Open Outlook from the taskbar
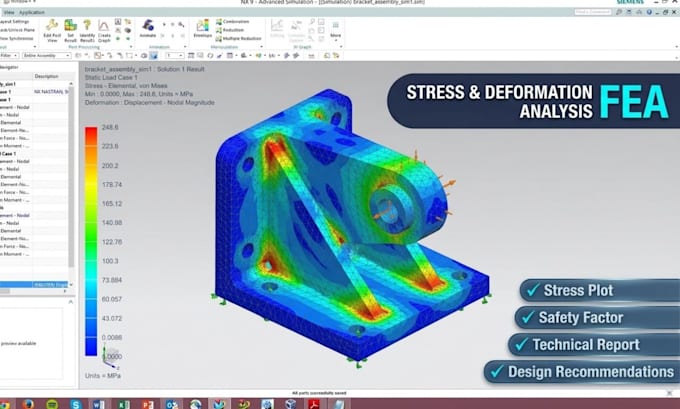 point(172,404)
